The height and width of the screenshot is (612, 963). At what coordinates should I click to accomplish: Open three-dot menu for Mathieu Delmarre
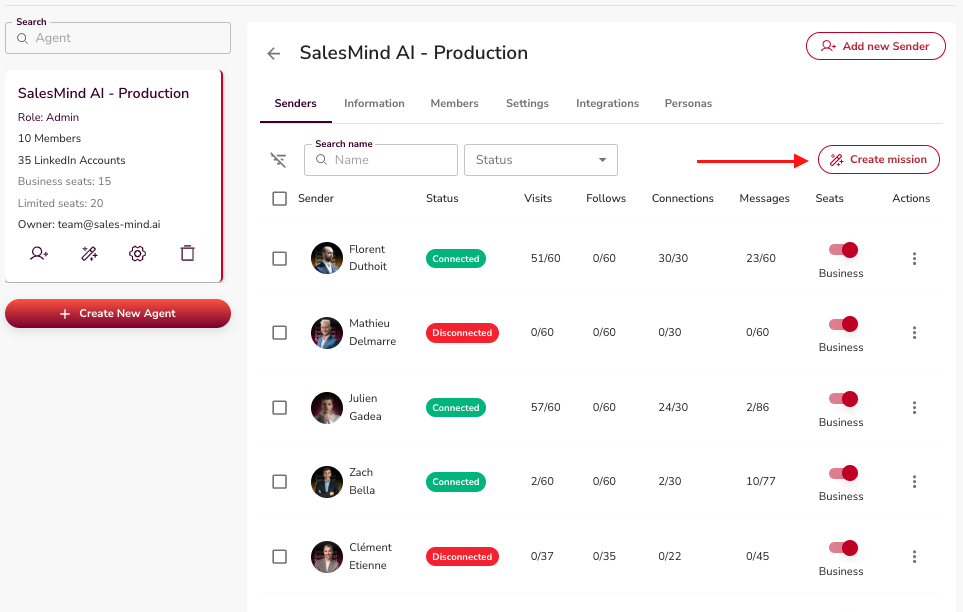tap(914, 333)
